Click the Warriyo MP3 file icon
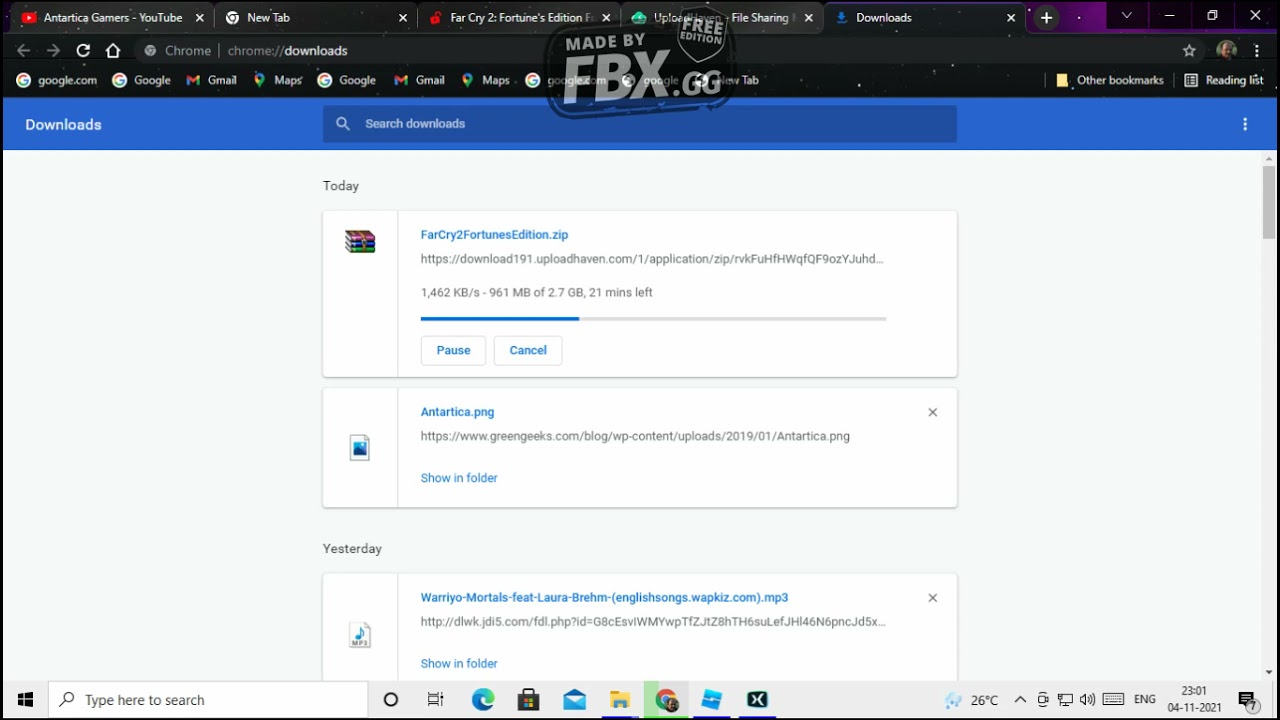 click(x=360, y=634)
